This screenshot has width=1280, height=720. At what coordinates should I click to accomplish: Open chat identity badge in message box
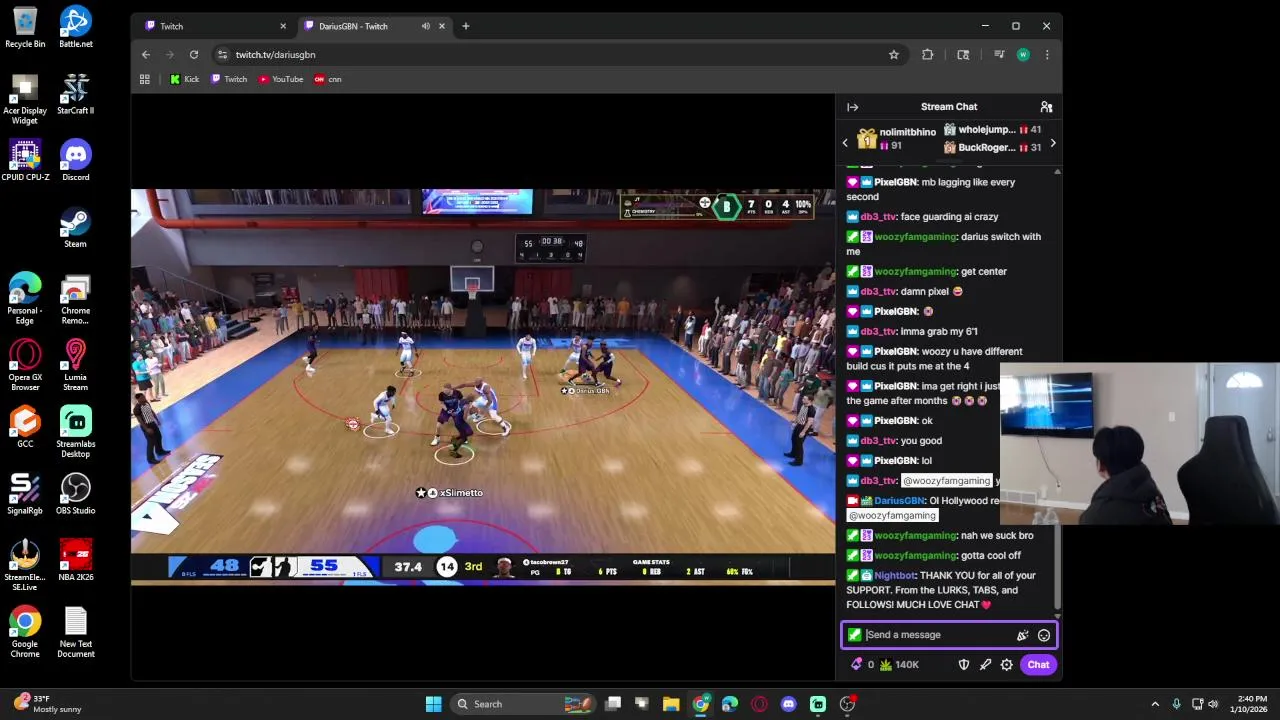pos(855,635)
